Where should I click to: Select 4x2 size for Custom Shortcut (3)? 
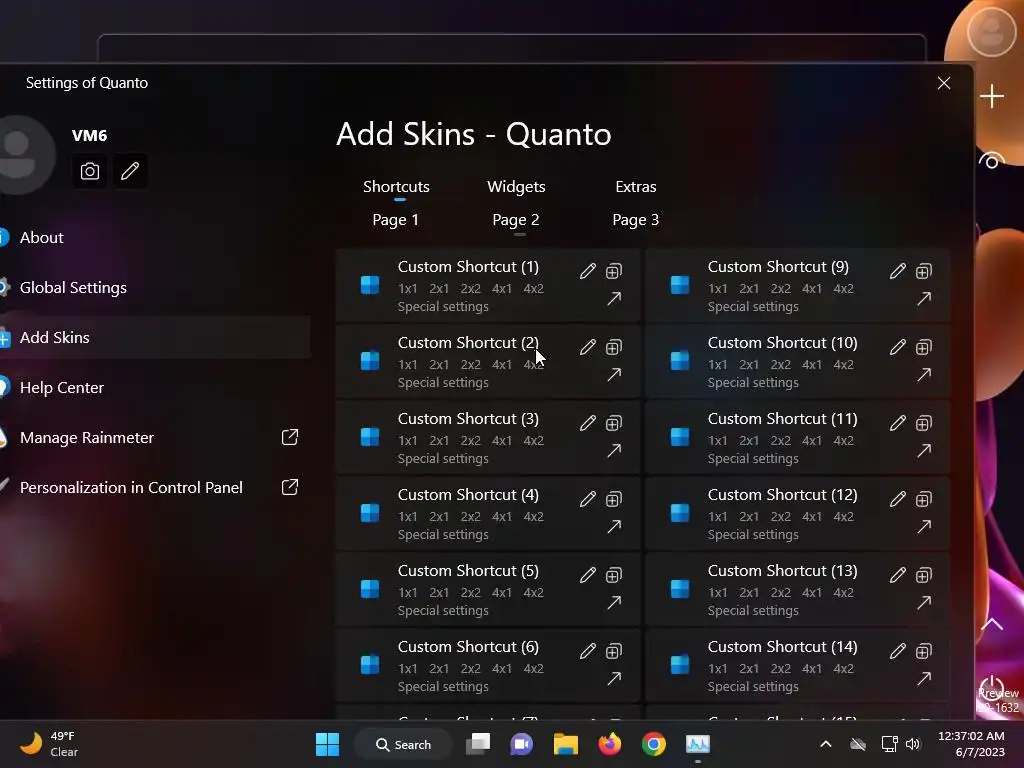coord(534,441)
